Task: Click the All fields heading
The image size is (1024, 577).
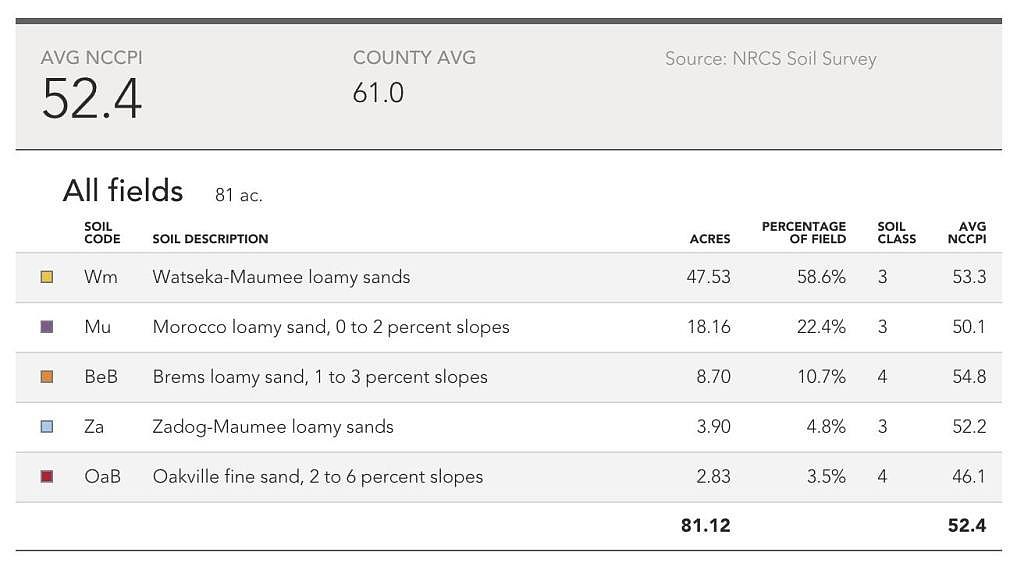Action: coord(123,191)
